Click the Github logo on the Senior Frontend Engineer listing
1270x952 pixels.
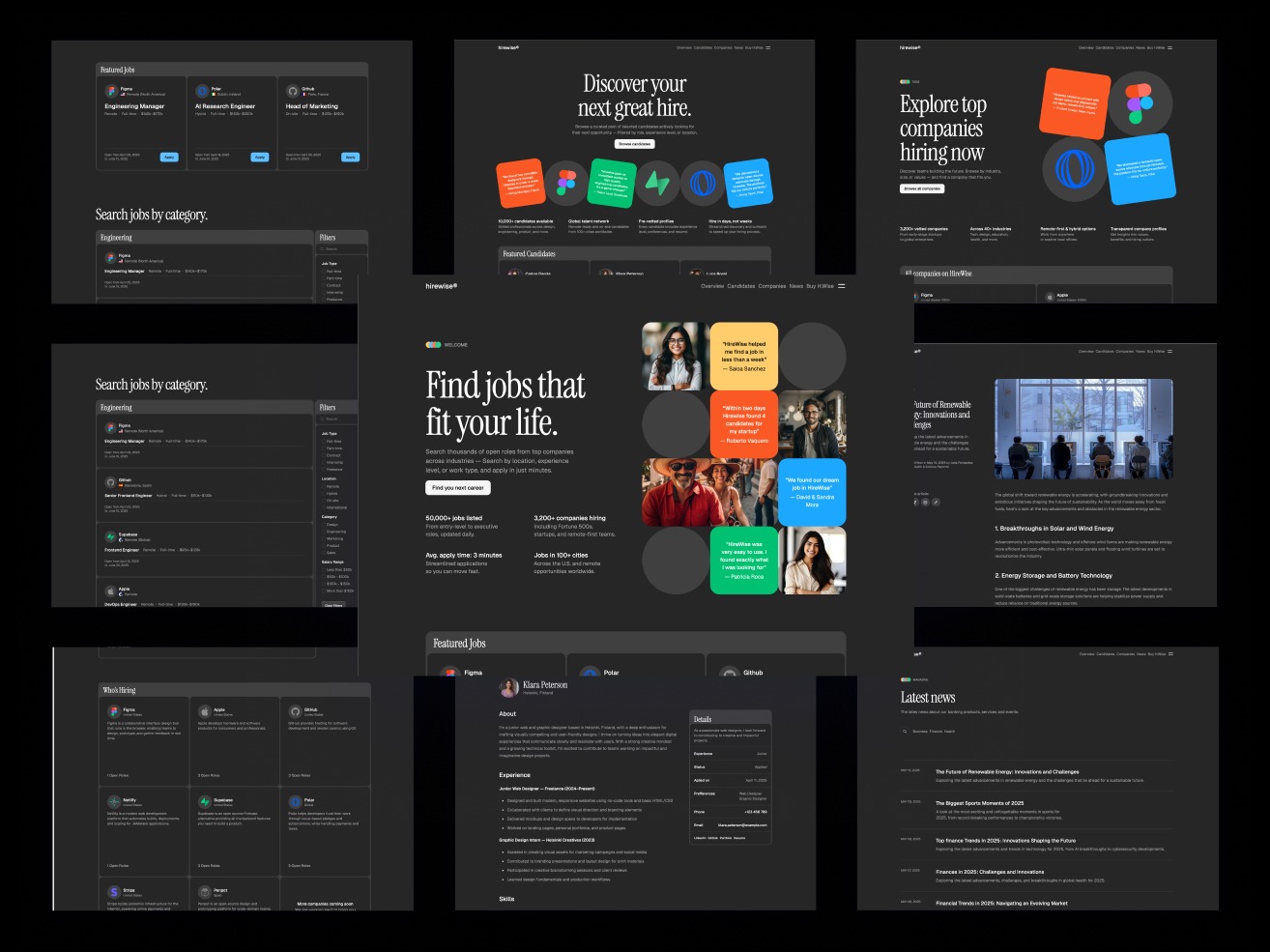click(x=111, y=481)
